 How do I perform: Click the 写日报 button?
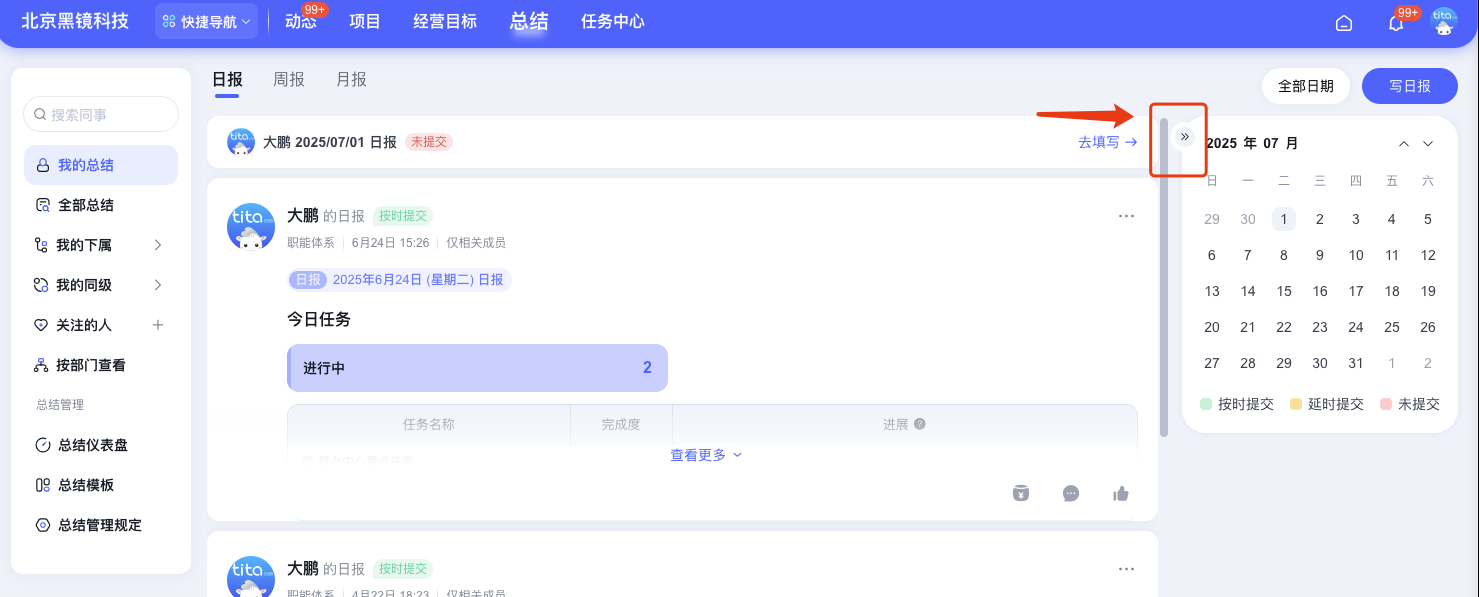(x=1409, y=86)
